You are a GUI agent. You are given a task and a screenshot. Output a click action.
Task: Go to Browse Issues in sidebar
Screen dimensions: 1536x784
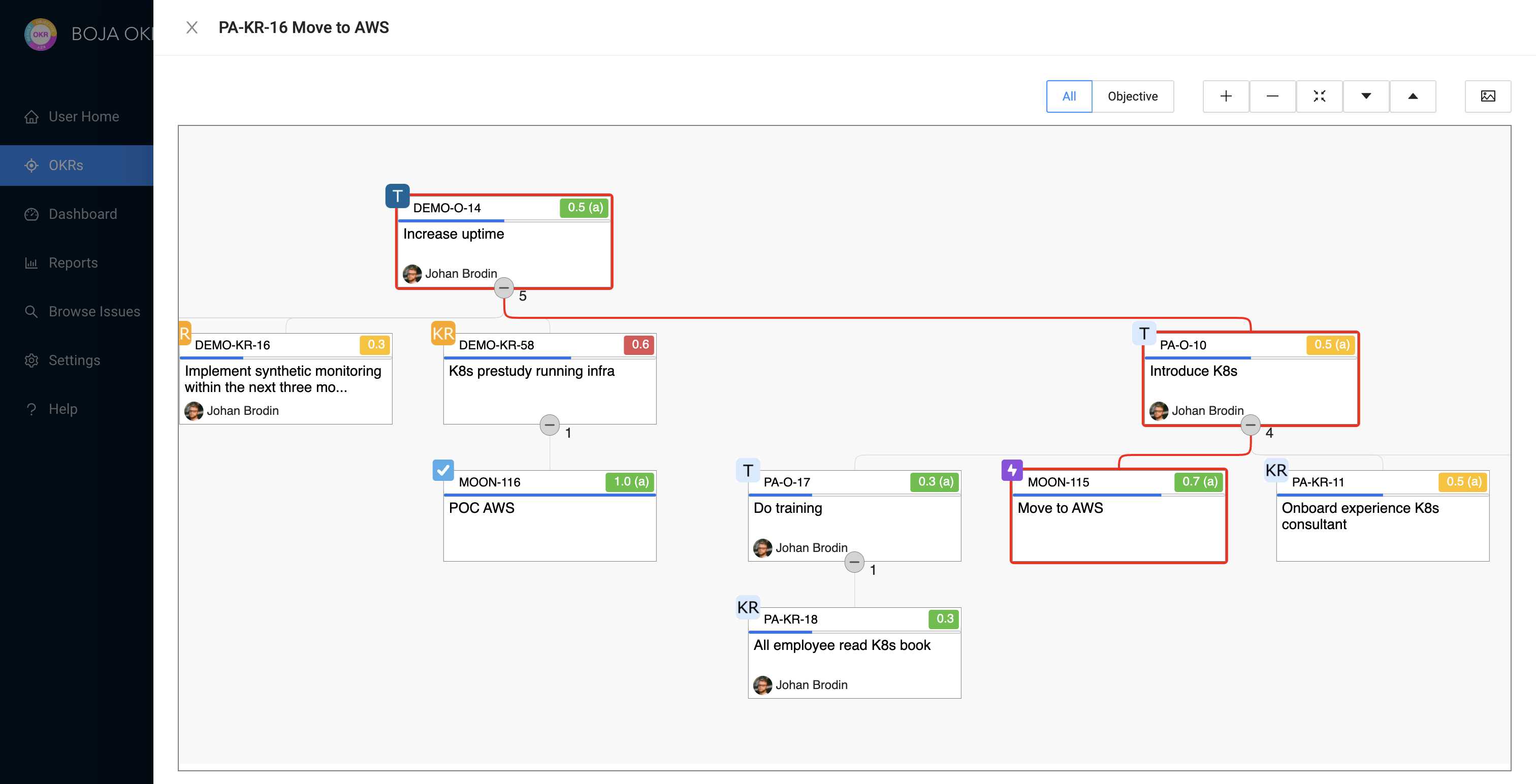click(x=94, y=311)
